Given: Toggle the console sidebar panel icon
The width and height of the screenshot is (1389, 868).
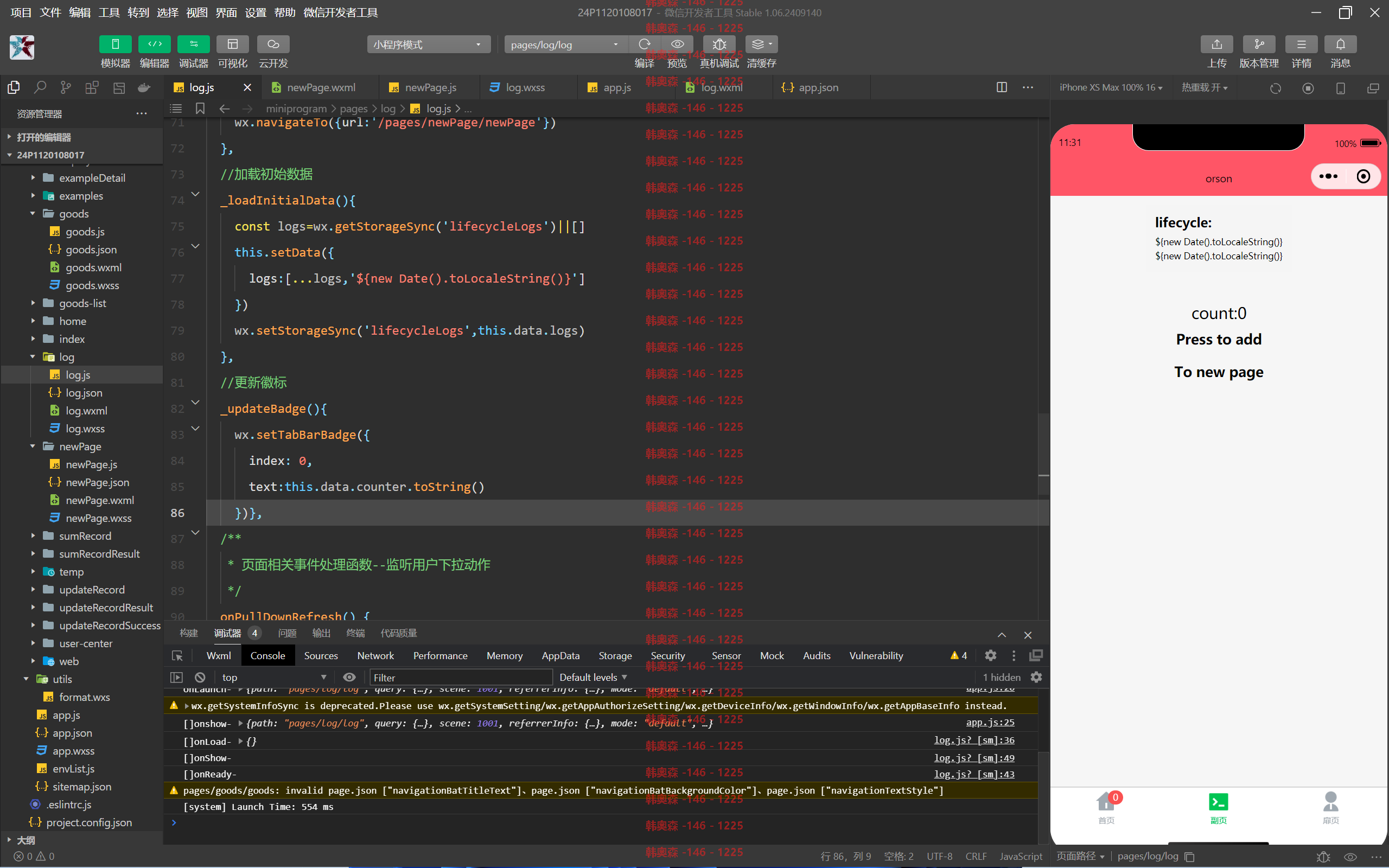Looking at the screenshot, I should (177, 678).
